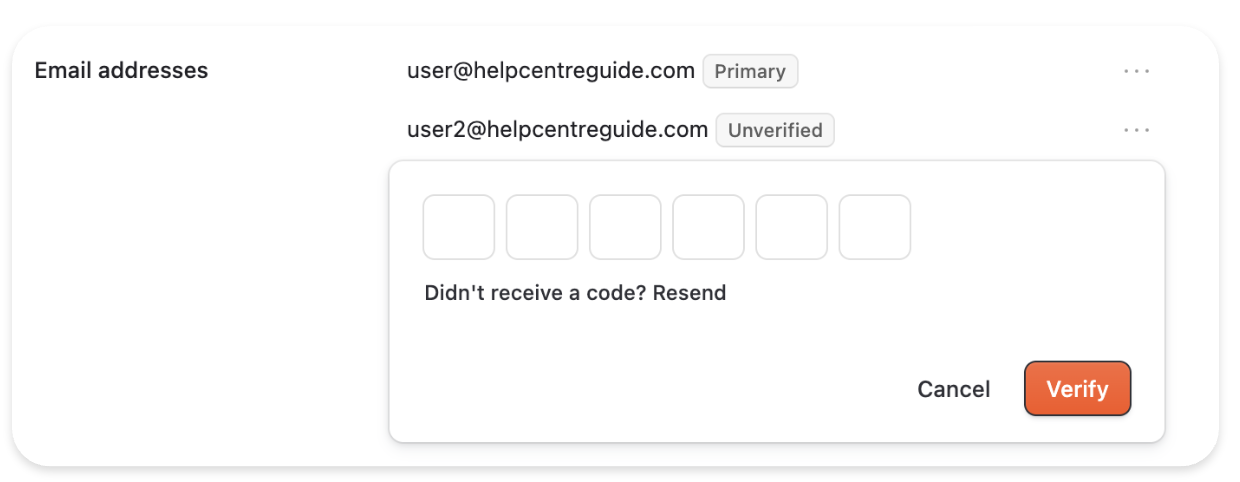Focus the fourth verification code digit box

click(708, 227)
